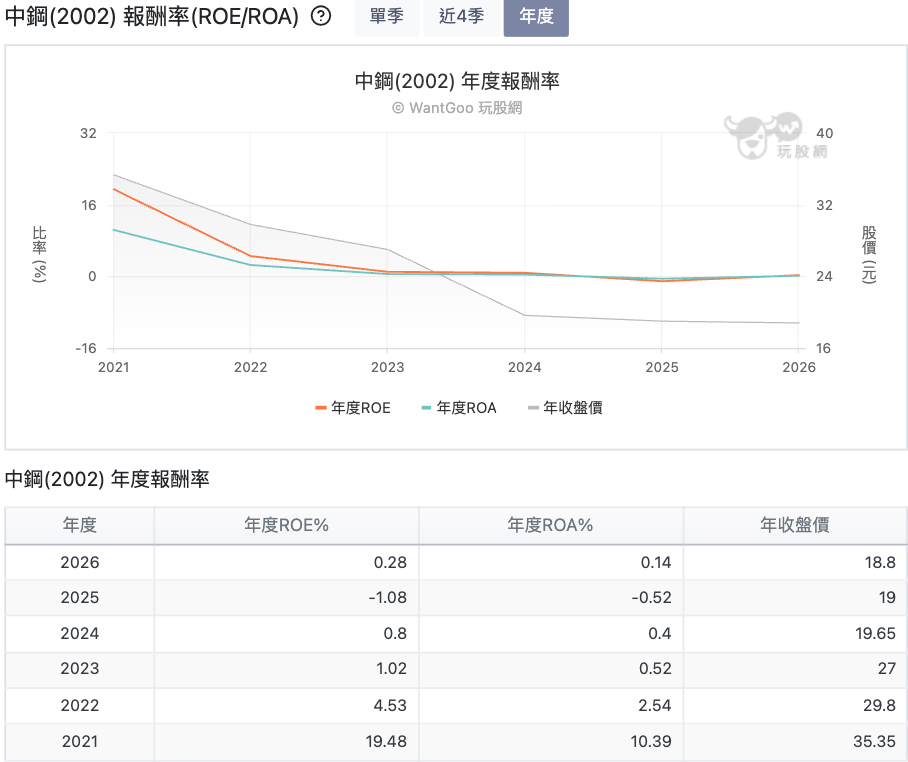Screen dimensions: 908x762
Task: Click closing price 18.8
Action: 880,562
